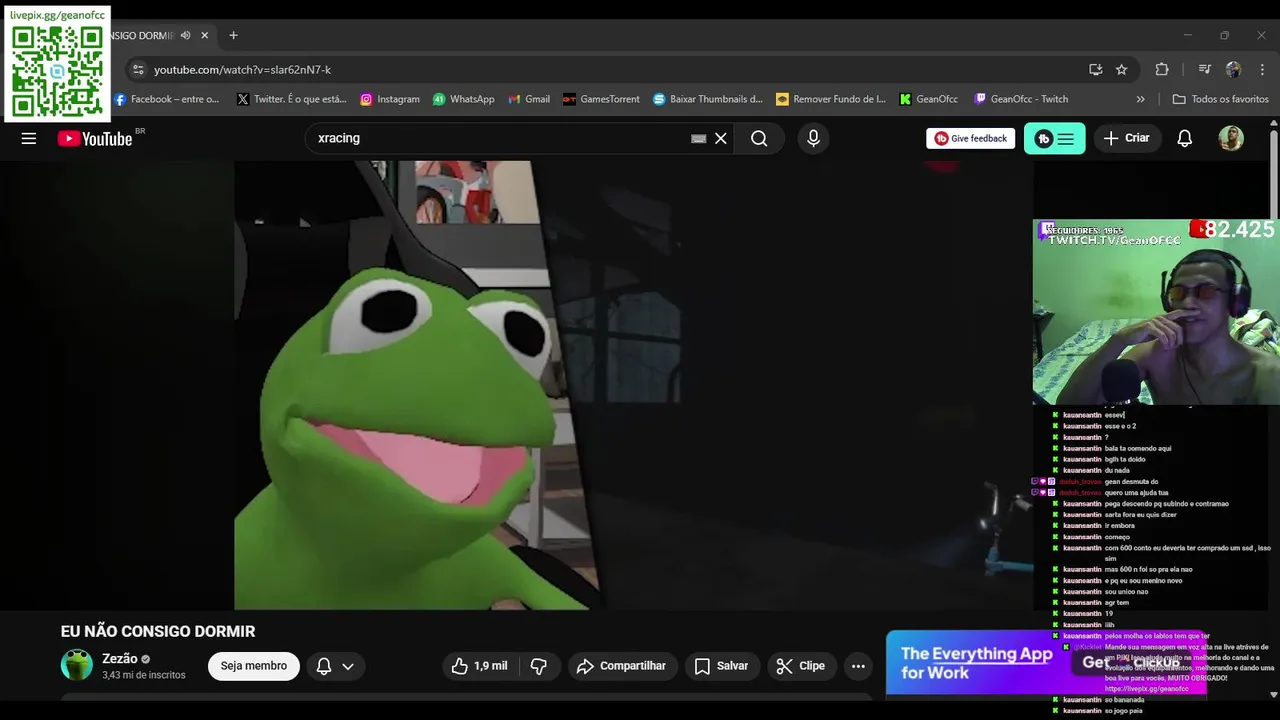Close the current YouTube tab
The width and height of the screenshot is (1280, 720).
tap(205, 35)
